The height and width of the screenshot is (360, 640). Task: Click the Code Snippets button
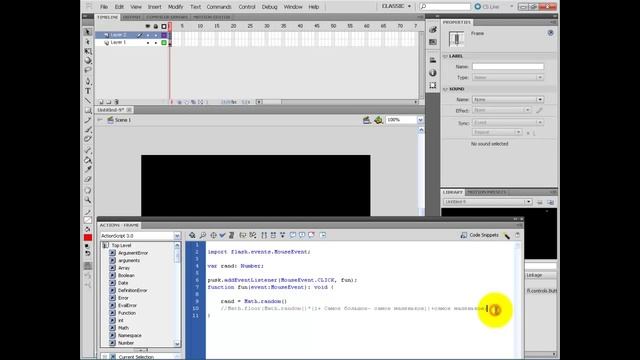pos(480,235)
